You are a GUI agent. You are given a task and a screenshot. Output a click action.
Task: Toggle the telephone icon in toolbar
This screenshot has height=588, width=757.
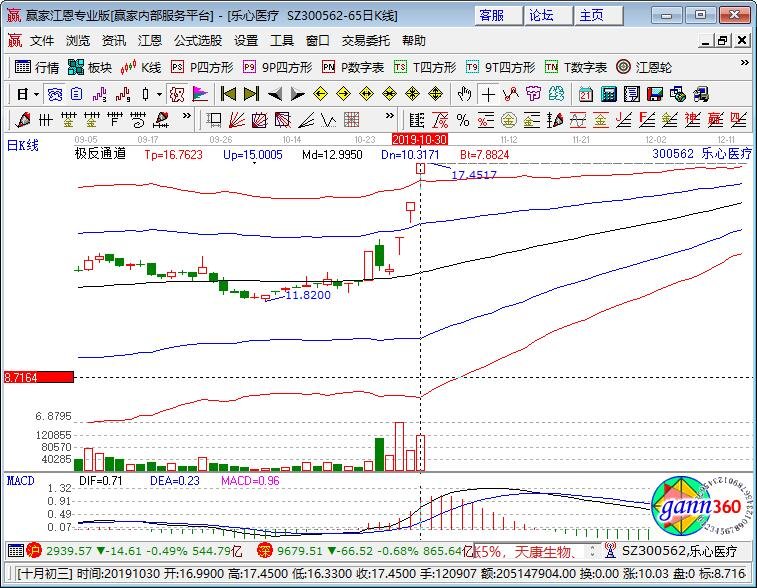click(54, 94)
